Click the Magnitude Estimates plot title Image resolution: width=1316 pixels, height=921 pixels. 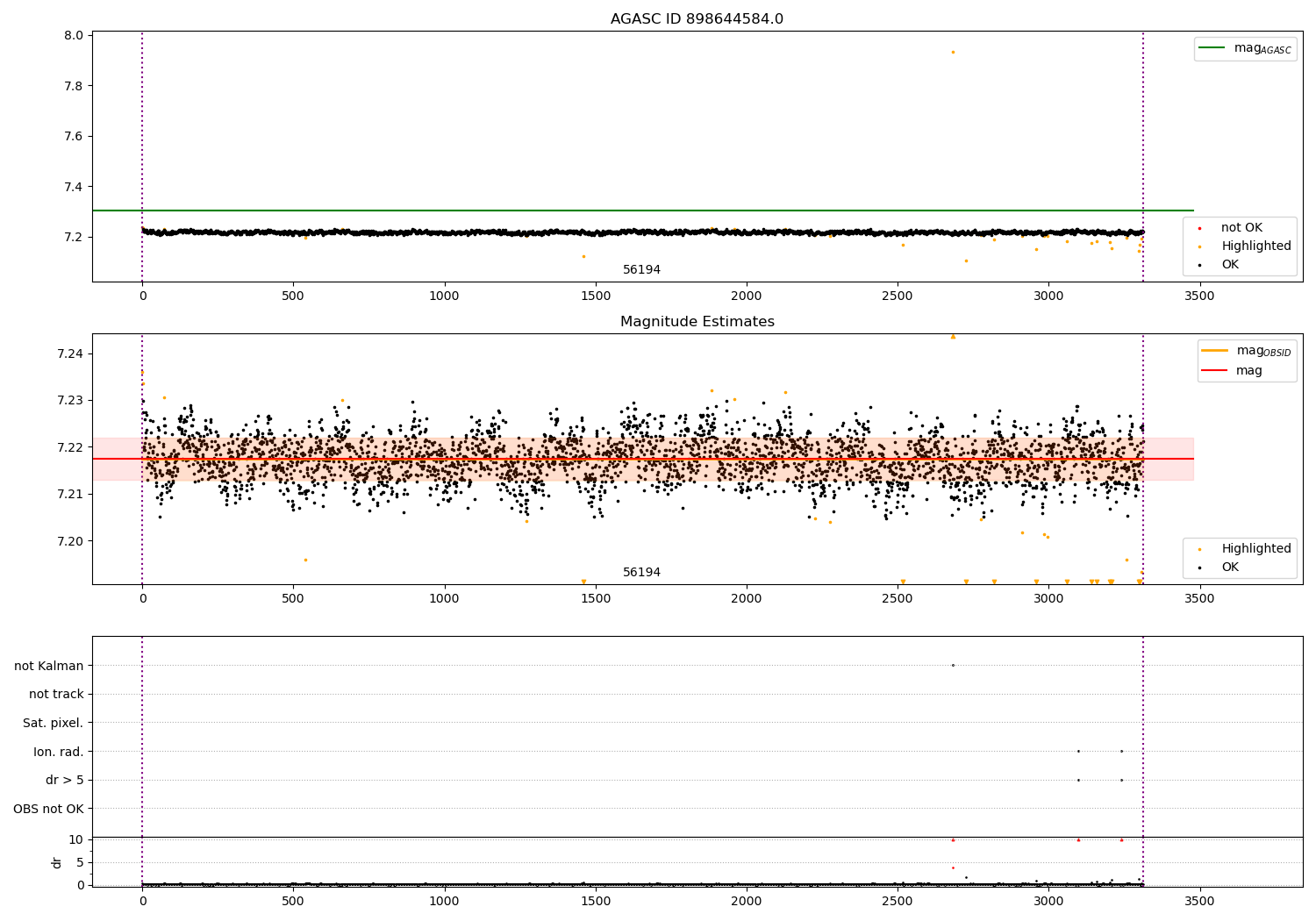pos(697,322)
